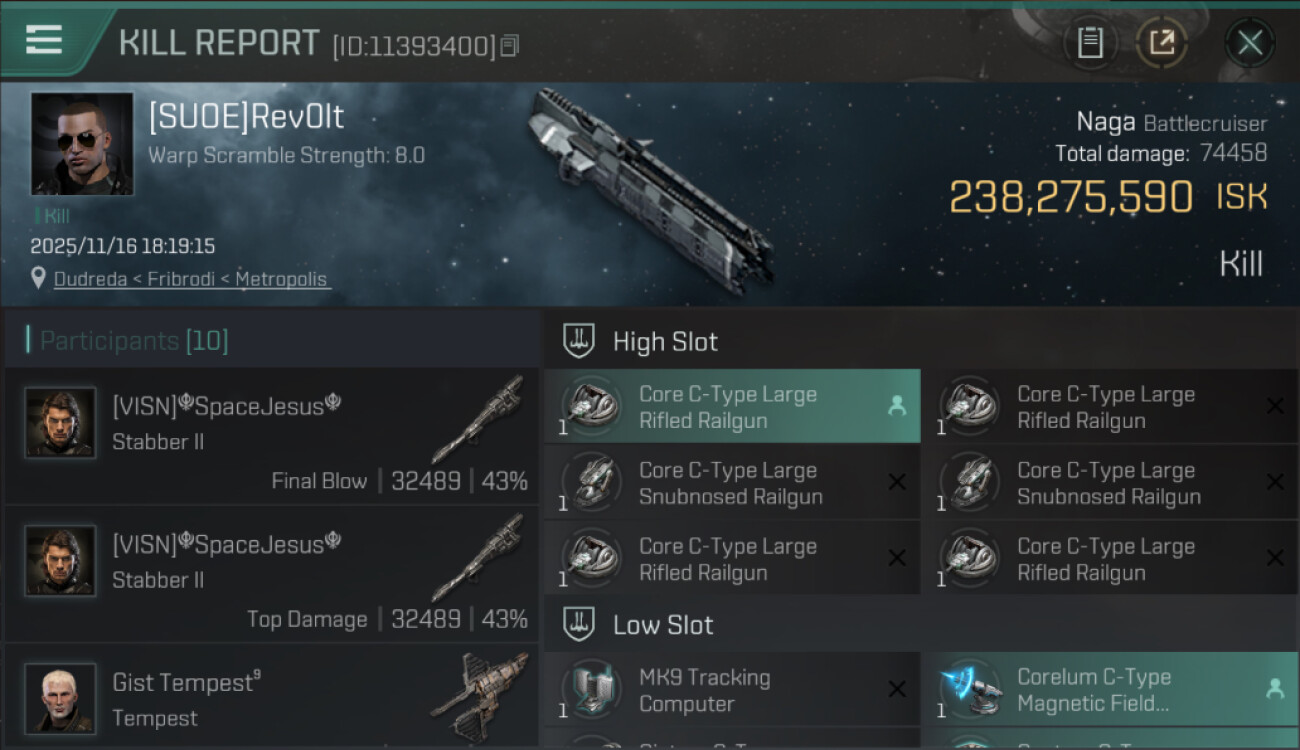Copy the kill report ID

click(x=510, y=46)
